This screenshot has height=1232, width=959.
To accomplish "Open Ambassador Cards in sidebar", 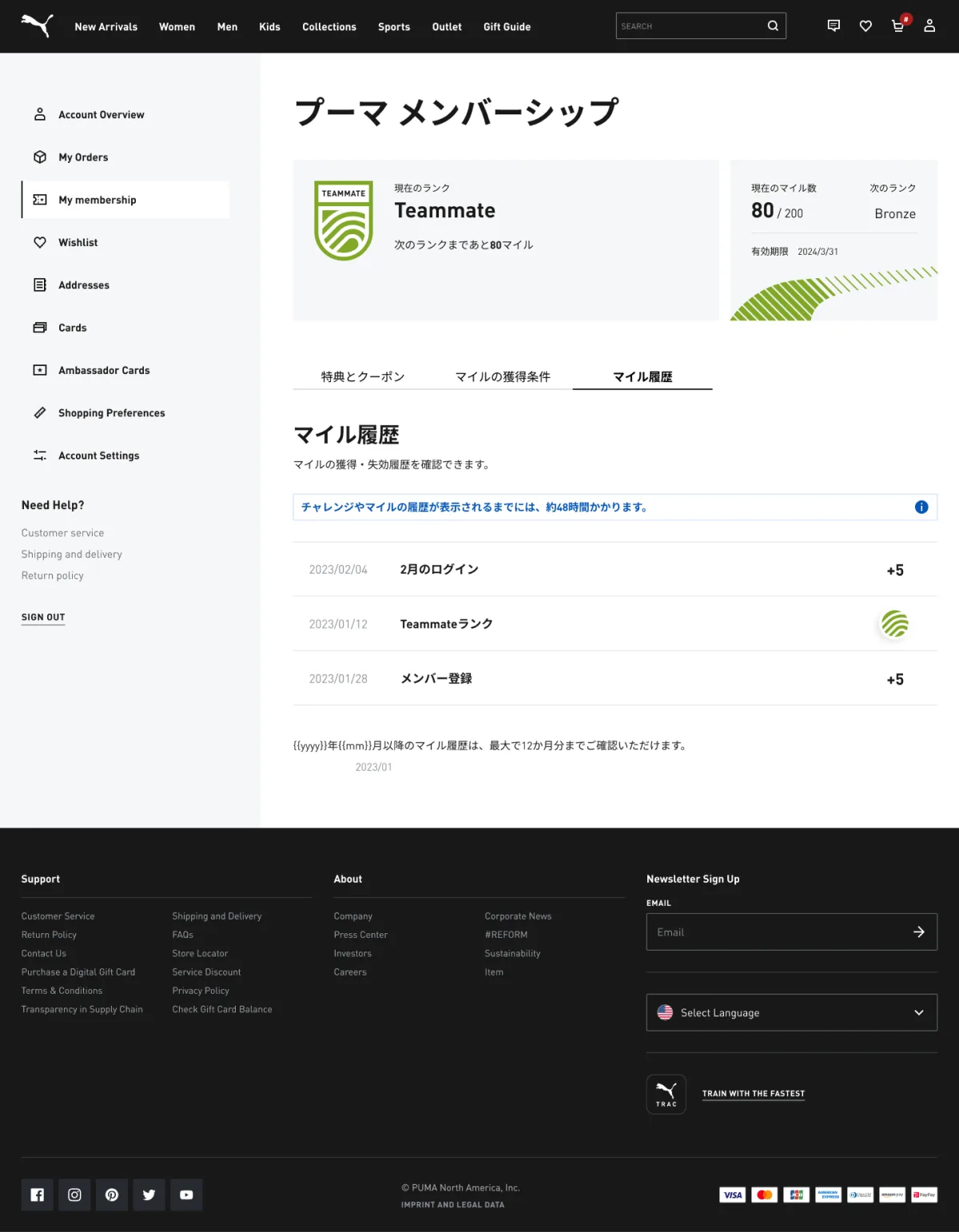I will click(x=125, y=370).
